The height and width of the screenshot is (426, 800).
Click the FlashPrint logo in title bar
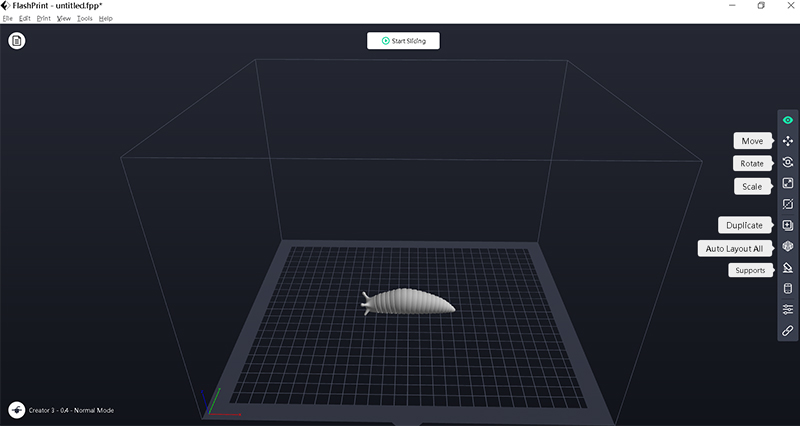point(6,6)
